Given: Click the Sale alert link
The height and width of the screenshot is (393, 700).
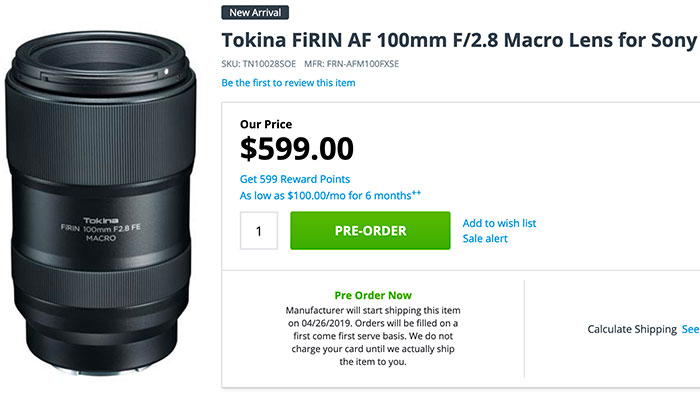Looking at the screenshot, I should click(x=485, y=238).
